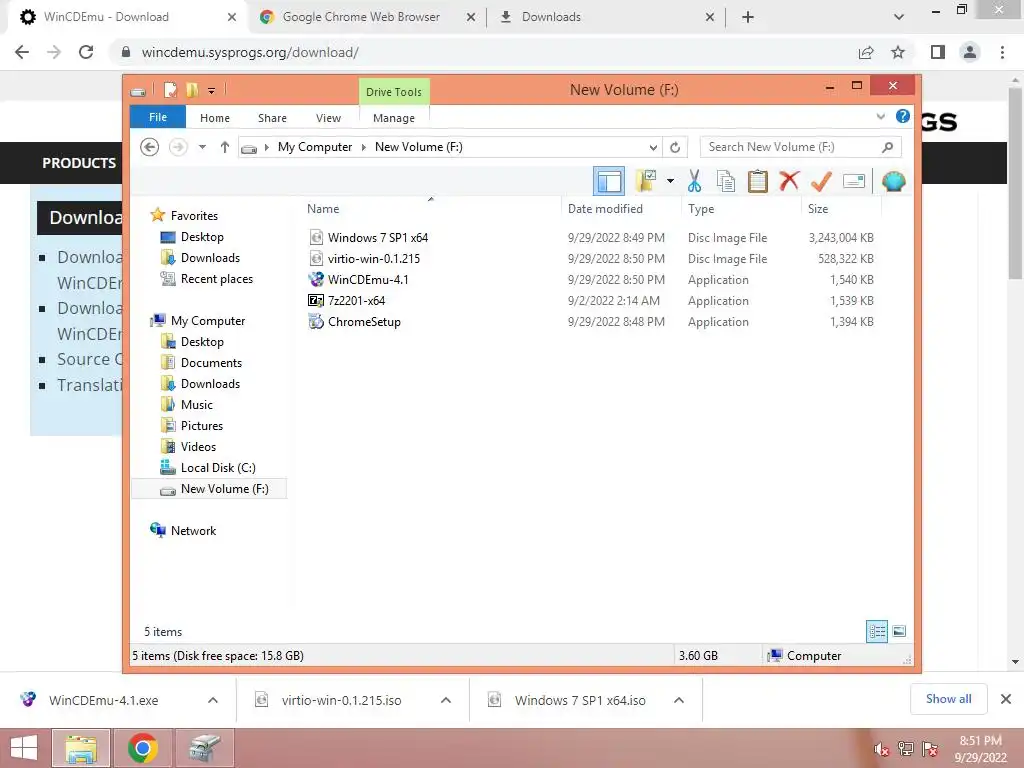Select the virtio-win-0.1.215 file
The width and height of the screenshot is (1024, 768).
click(374, 259)
